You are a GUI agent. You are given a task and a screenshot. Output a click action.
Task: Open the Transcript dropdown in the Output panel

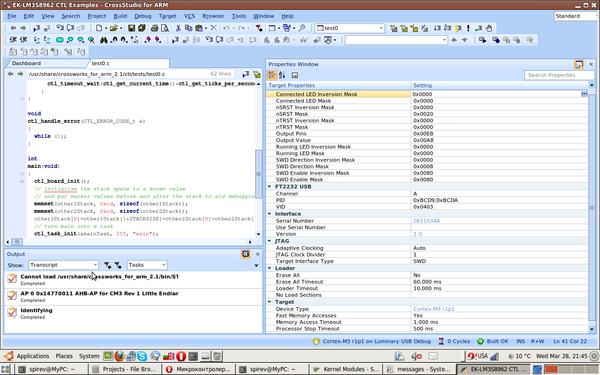click(x=63, y=265)
